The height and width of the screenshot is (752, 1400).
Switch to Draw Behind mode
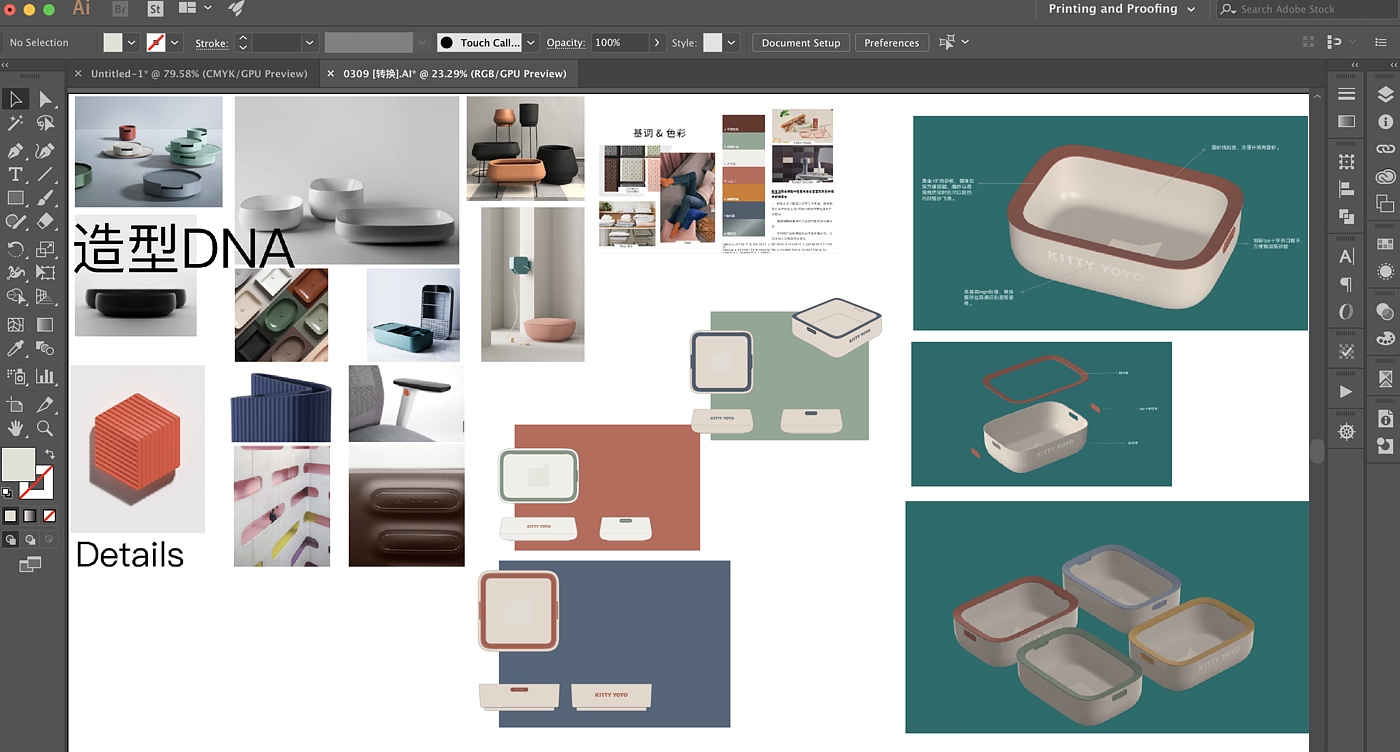point(30,540)
